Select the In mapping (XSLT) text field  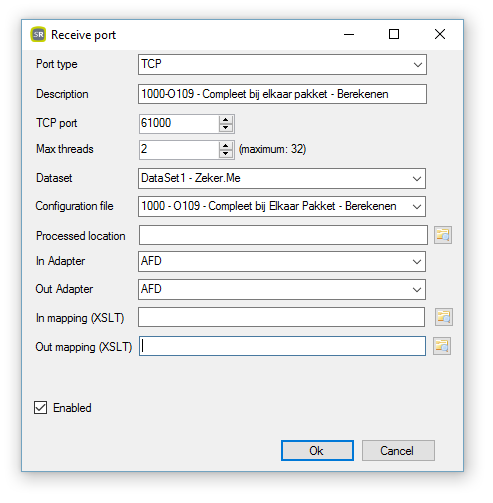coord(282,317)
